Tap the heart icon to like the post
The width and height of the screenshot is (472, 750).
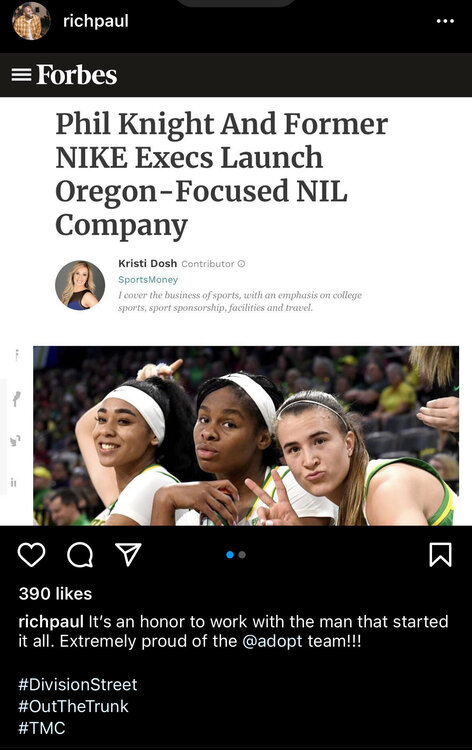(x=32, y=555)
